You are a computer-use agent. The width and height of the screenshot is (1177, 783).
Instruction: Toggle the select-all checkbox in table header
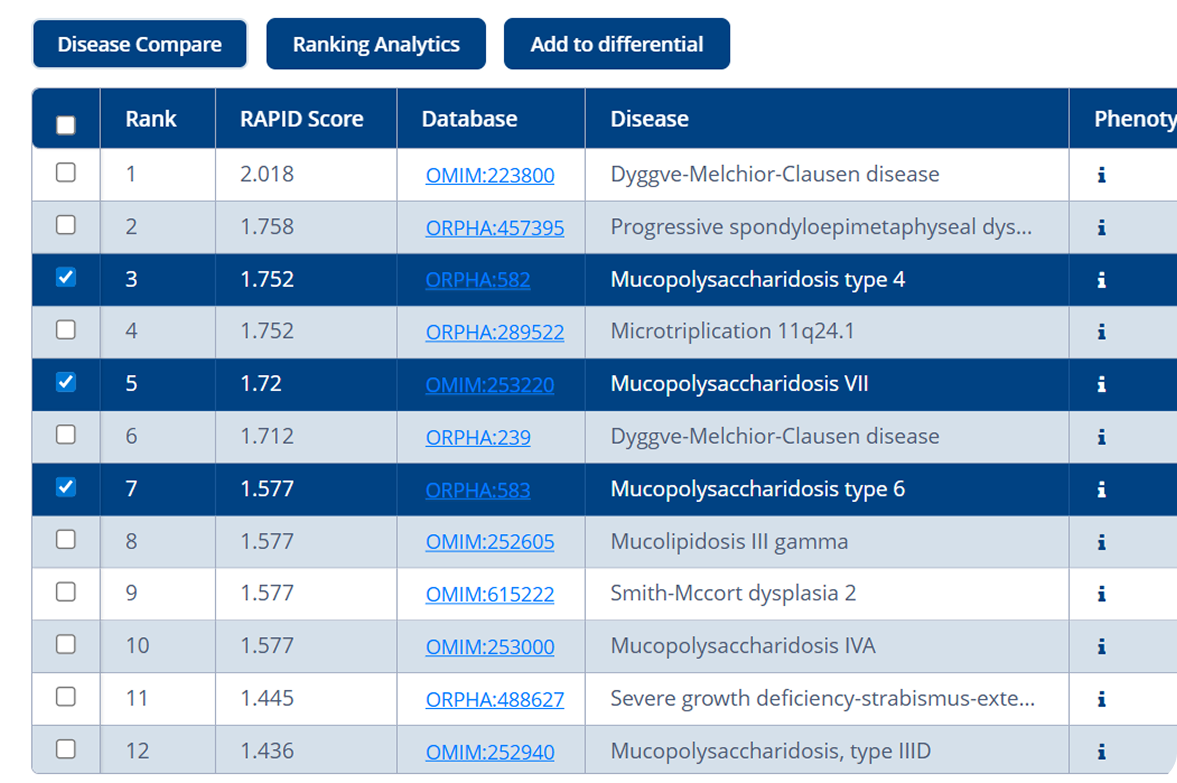66,125
